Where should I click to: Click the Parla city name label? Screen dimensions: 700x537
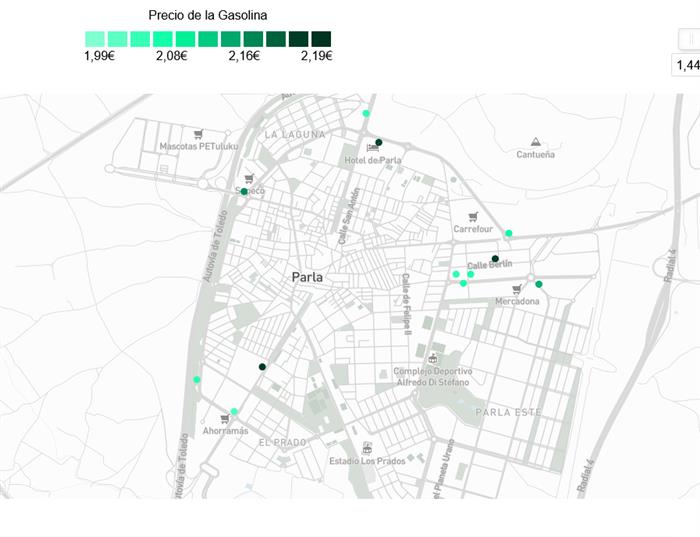pos(307,277)
